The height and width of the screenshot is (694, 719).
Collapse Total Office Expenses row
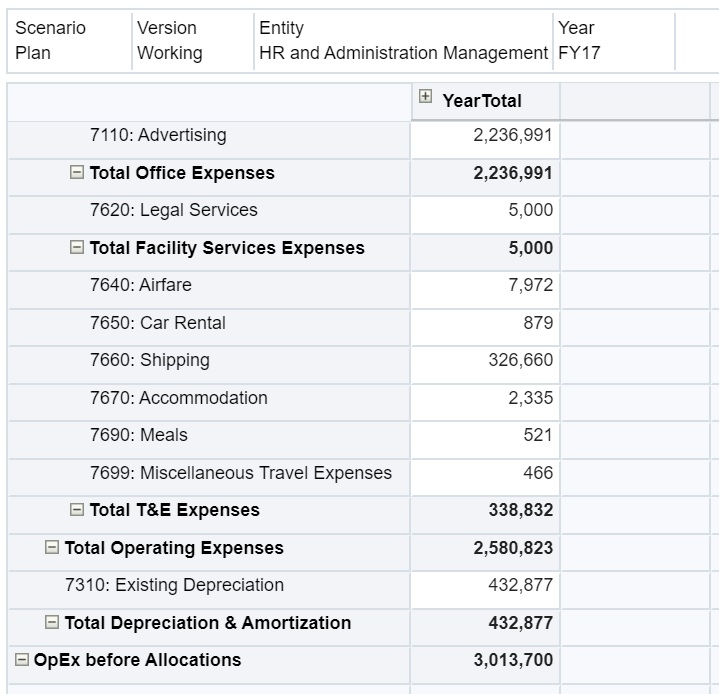click(77, 173)
